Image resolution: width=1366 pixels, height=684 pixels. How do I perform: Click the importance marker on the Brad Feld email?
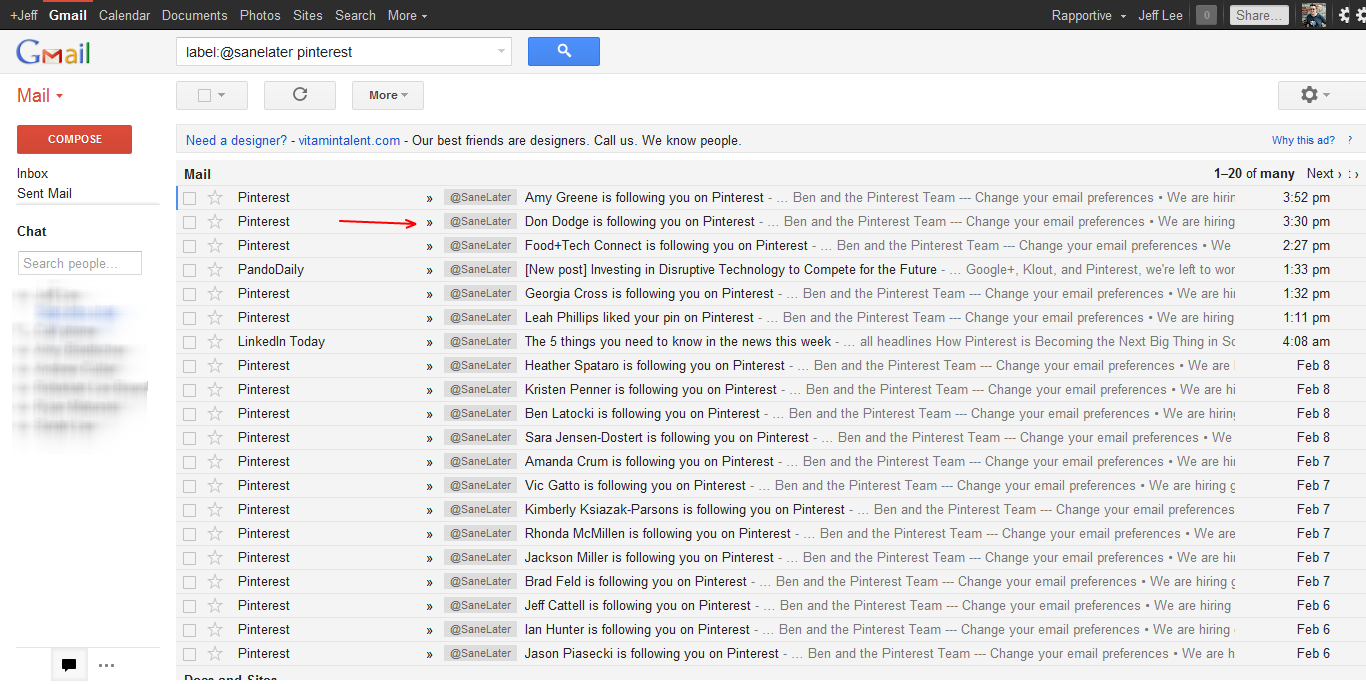point(430,582)
